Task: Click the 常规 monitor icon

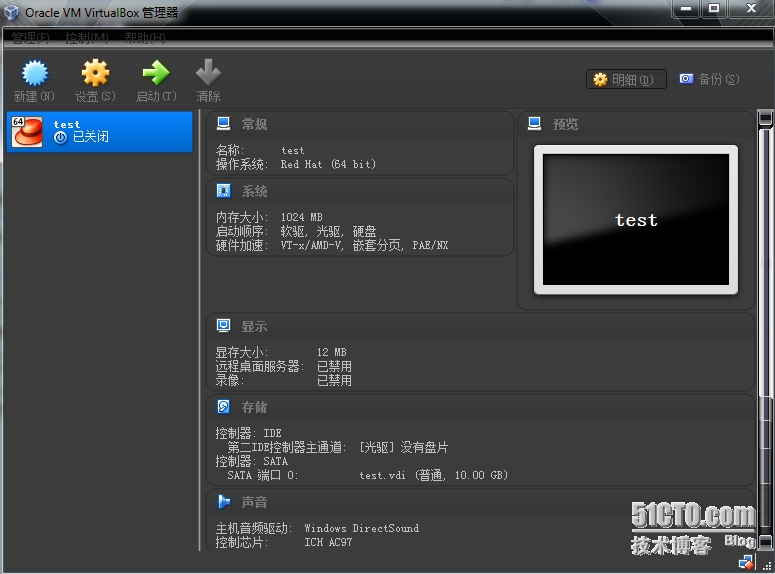Action: click(223, 124)
